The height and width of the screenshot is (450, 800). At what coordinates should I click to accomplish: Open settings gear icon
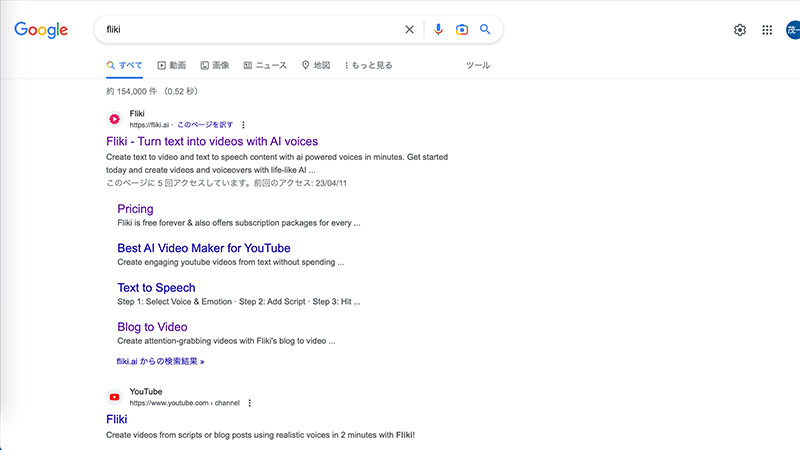click(x=740, y=30)
